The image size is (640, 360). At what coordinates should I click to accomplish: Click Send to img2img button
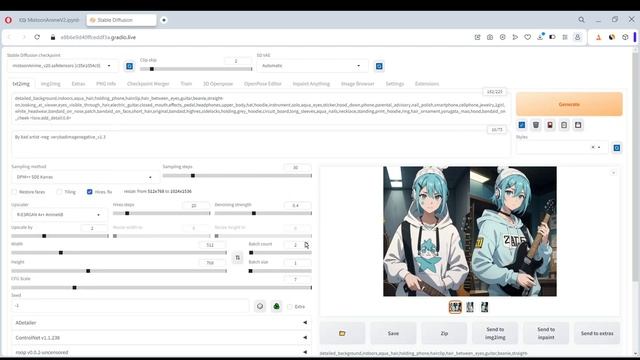coord(495,333)
